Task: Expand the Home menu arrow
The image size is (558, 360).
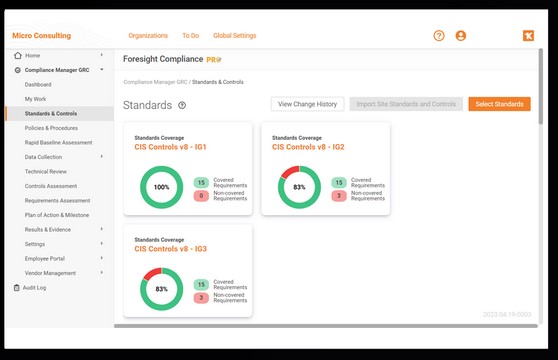Action: point(102,55)
